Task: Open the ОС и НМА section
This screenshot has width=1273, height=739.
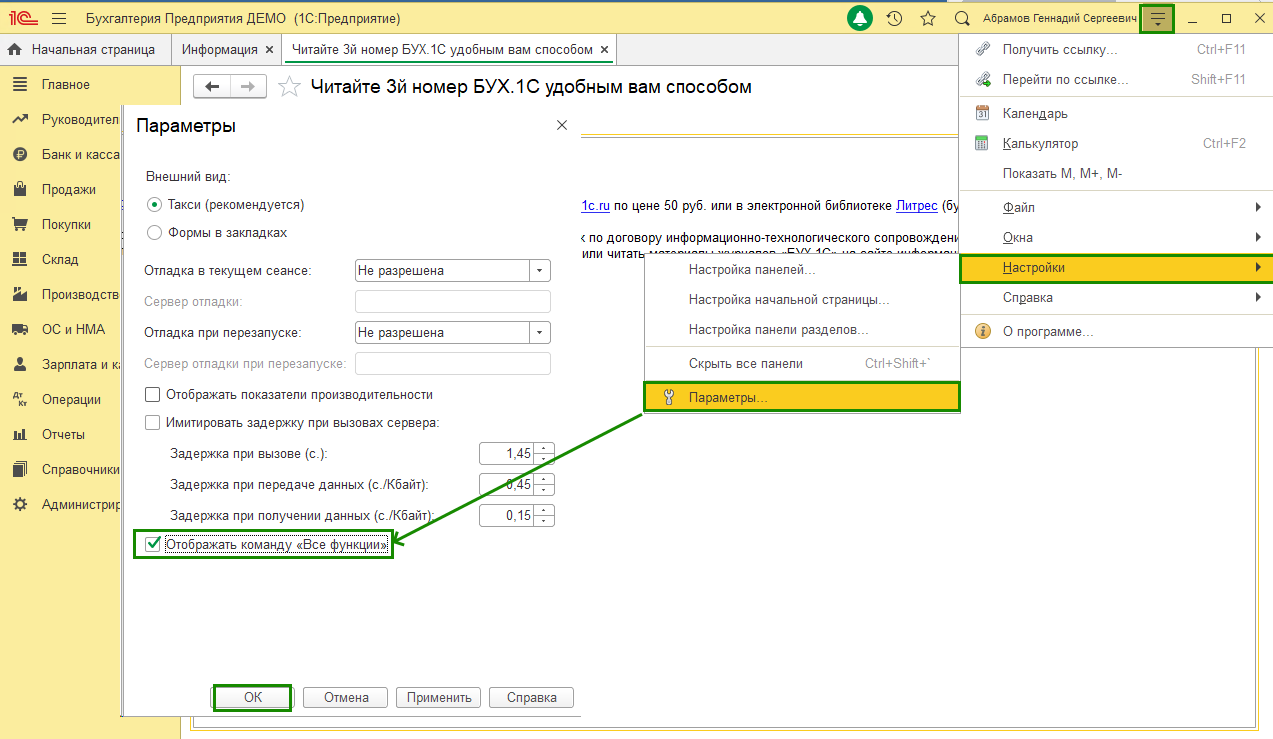Action: point(73,329)
